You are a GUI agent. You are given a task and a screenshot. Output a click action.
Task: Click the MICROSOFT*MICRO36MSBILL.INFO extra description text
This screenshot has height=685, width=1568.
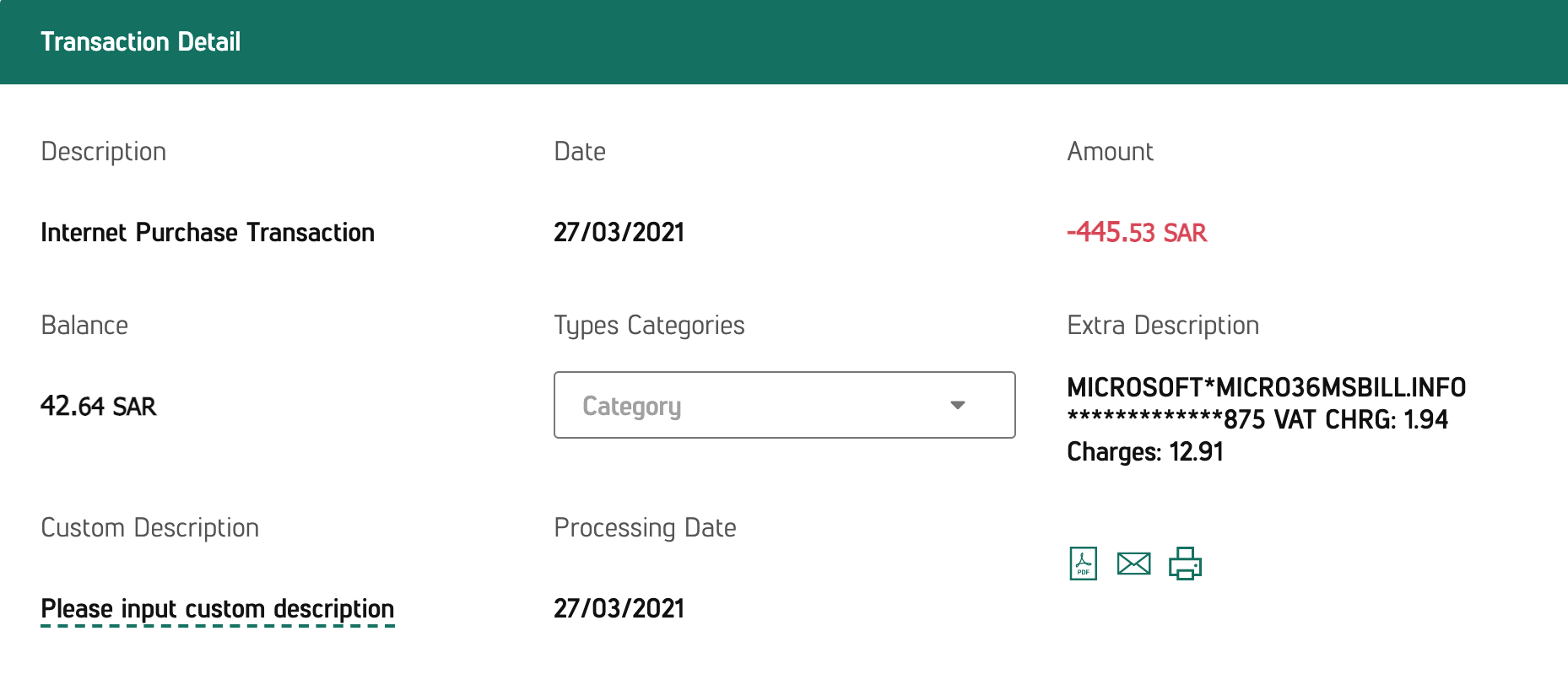tap(1266, 387)
